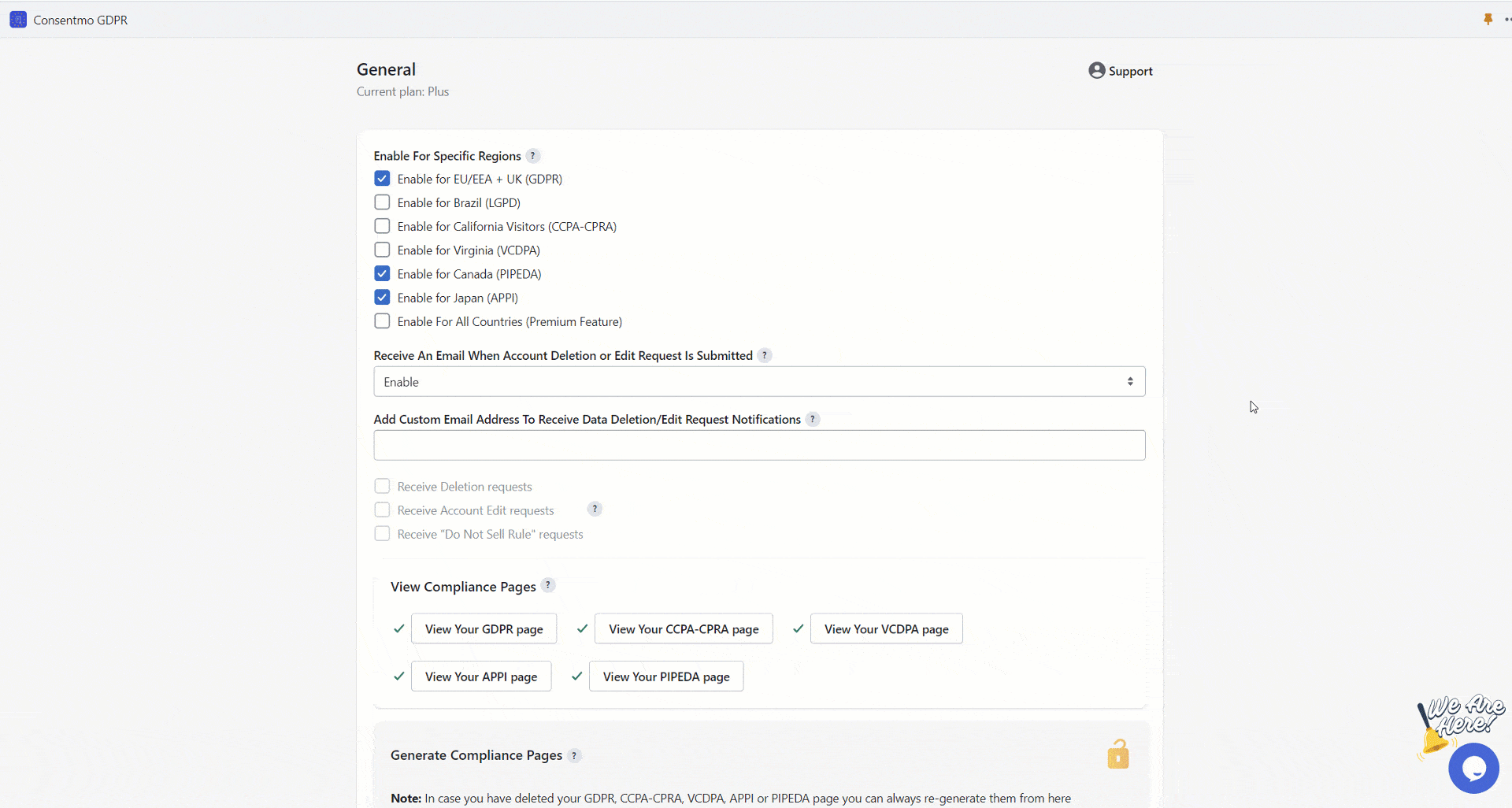Click the orange padlock icon
The width and height of the screenshot is (1512, 808).
click(x=1118, y=754)
